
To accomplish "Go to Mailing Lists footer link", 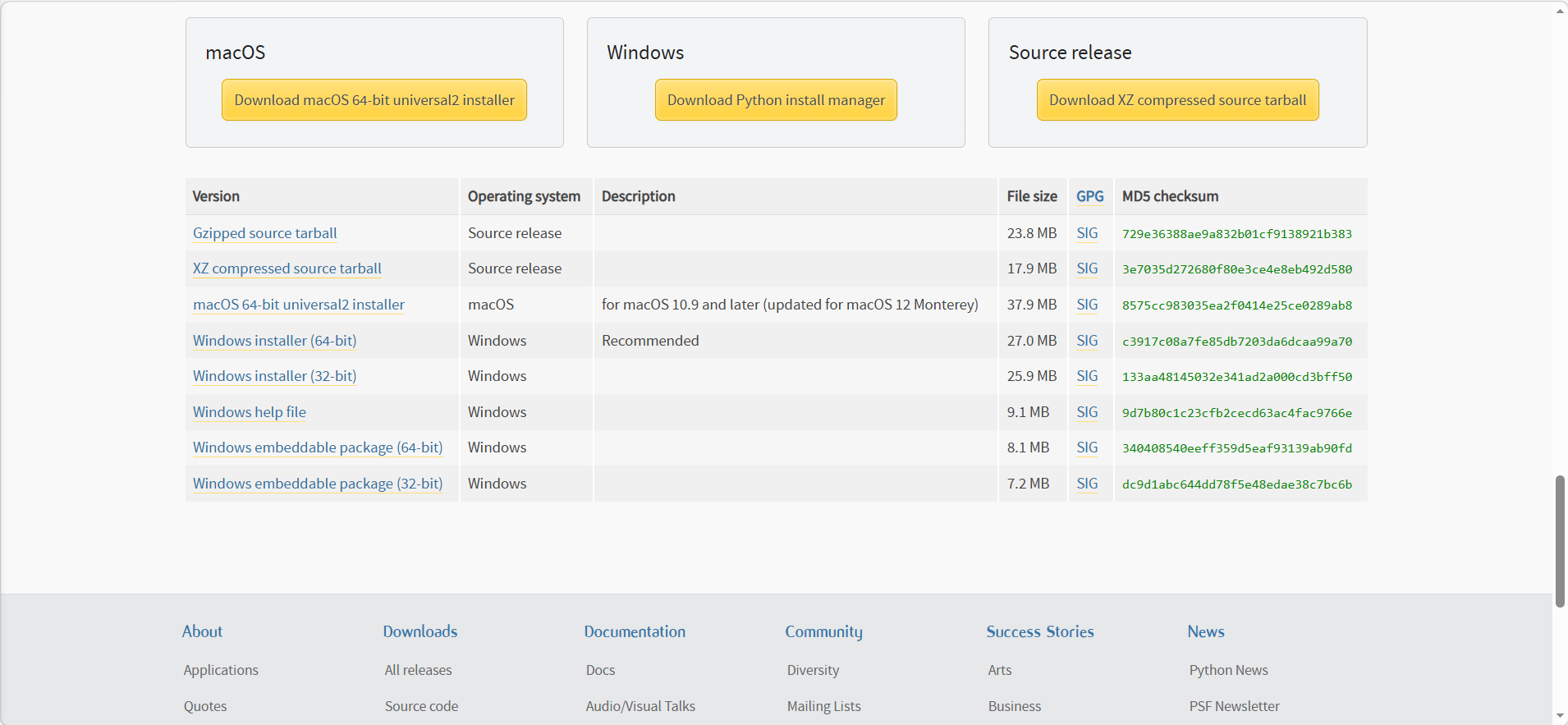I will coord(824,706).
